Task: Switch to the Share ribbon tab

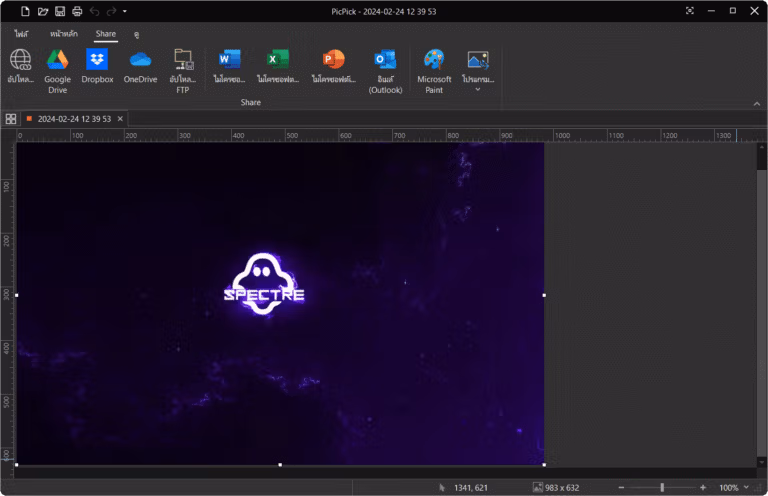Action: click(x=106, y=34)
